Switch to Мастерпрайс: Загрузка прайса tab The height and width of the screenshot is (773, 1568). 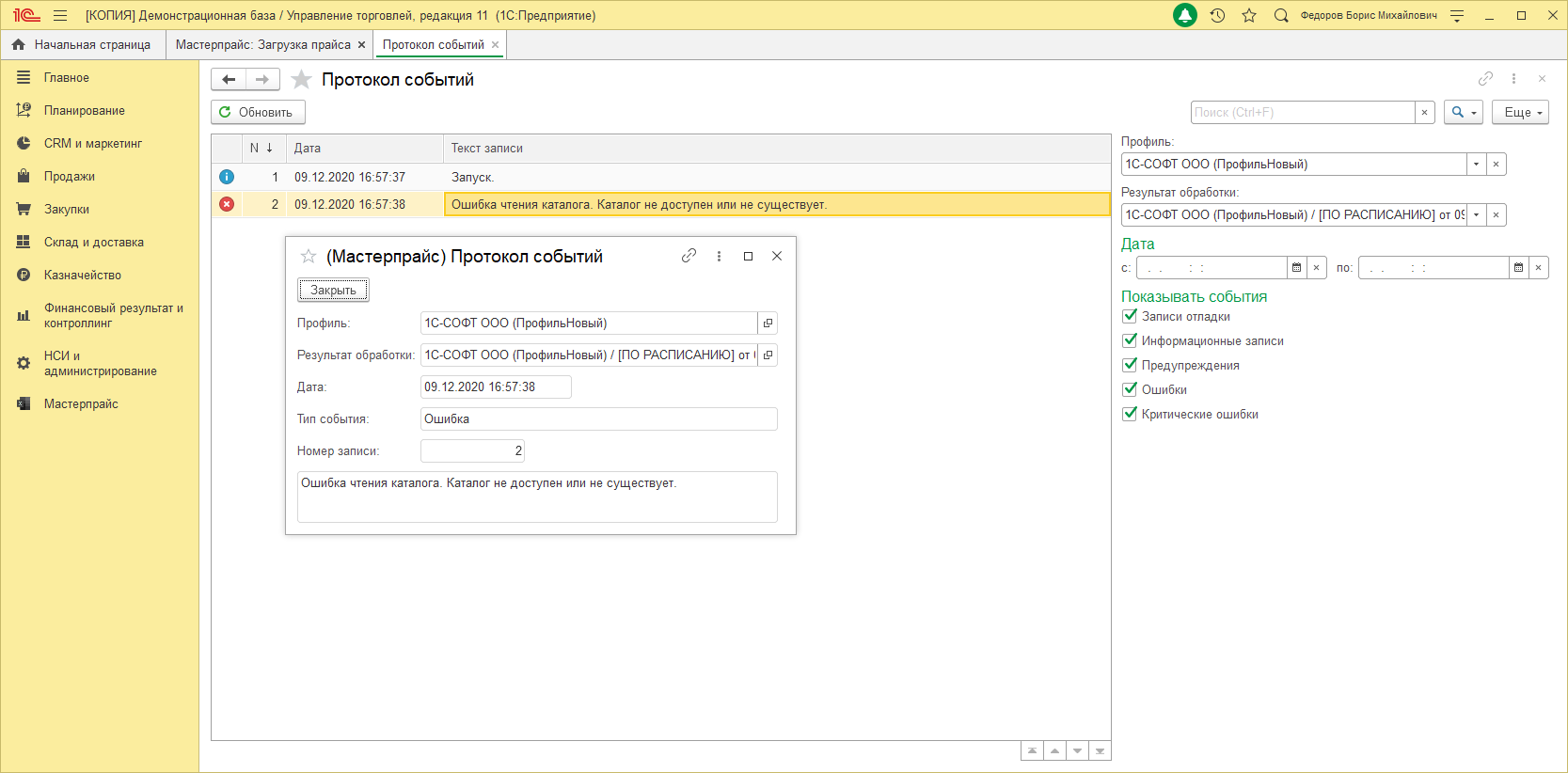(262, 45)
